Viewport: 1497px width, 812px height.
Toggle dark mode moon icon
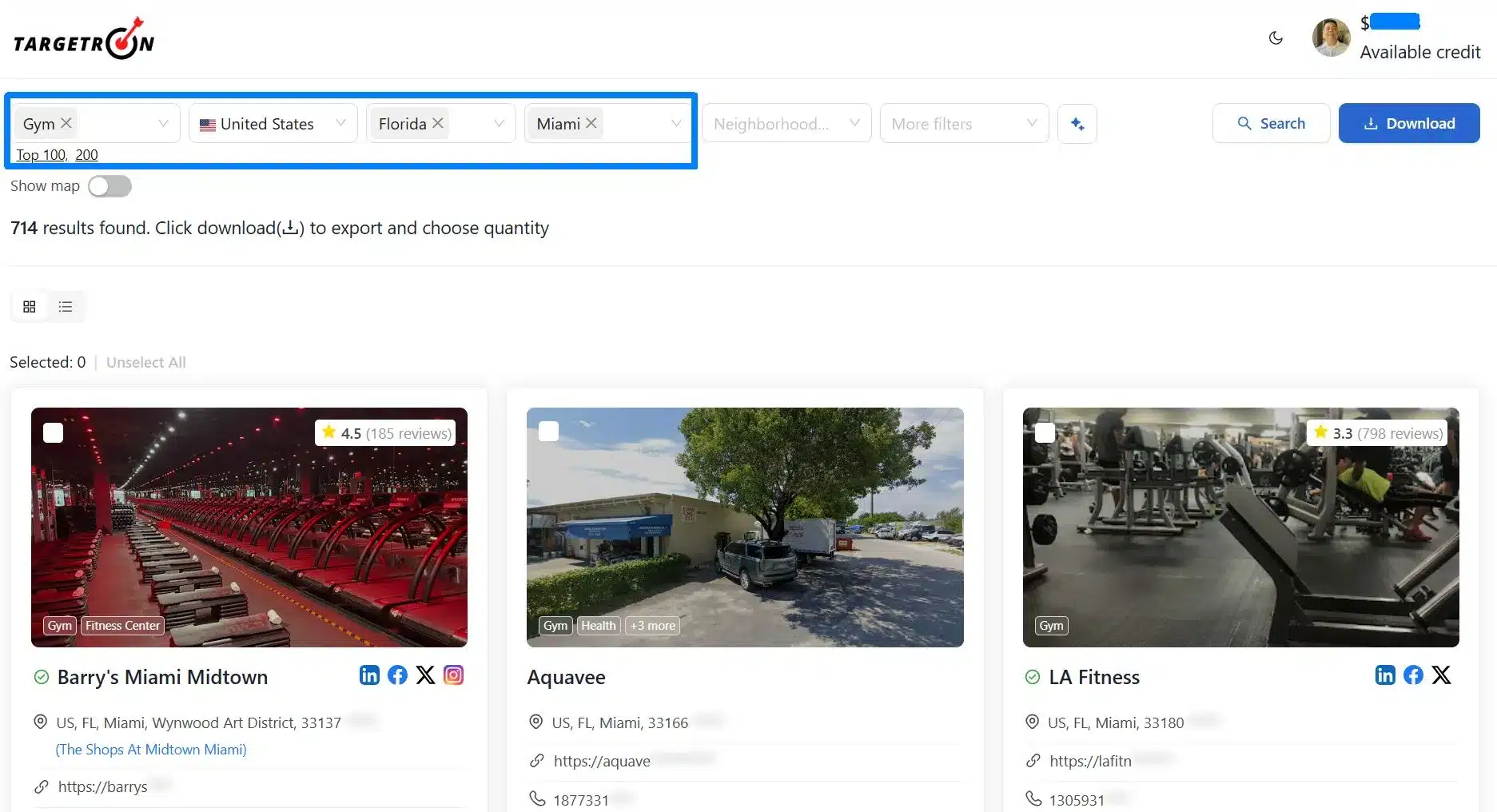pyautogui.click(x=1276, y=38)
